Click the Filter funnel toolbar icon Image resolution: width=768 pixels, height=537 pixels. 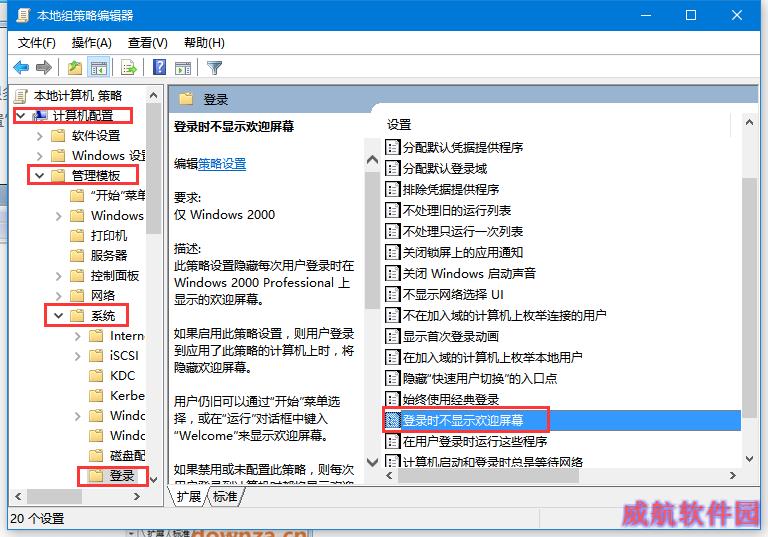(x=215, y=67)
